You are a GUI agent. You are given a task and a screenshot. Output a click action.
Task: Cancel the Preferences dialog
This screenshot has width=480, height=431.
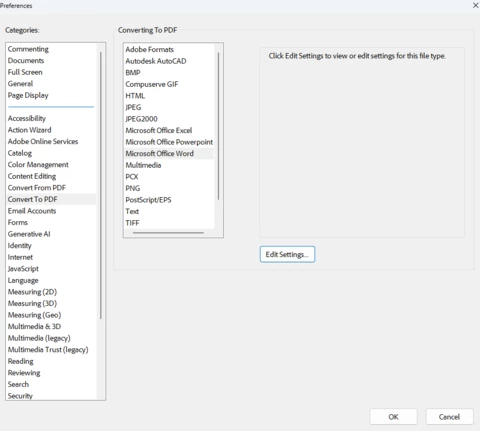[x=449, y=417]
